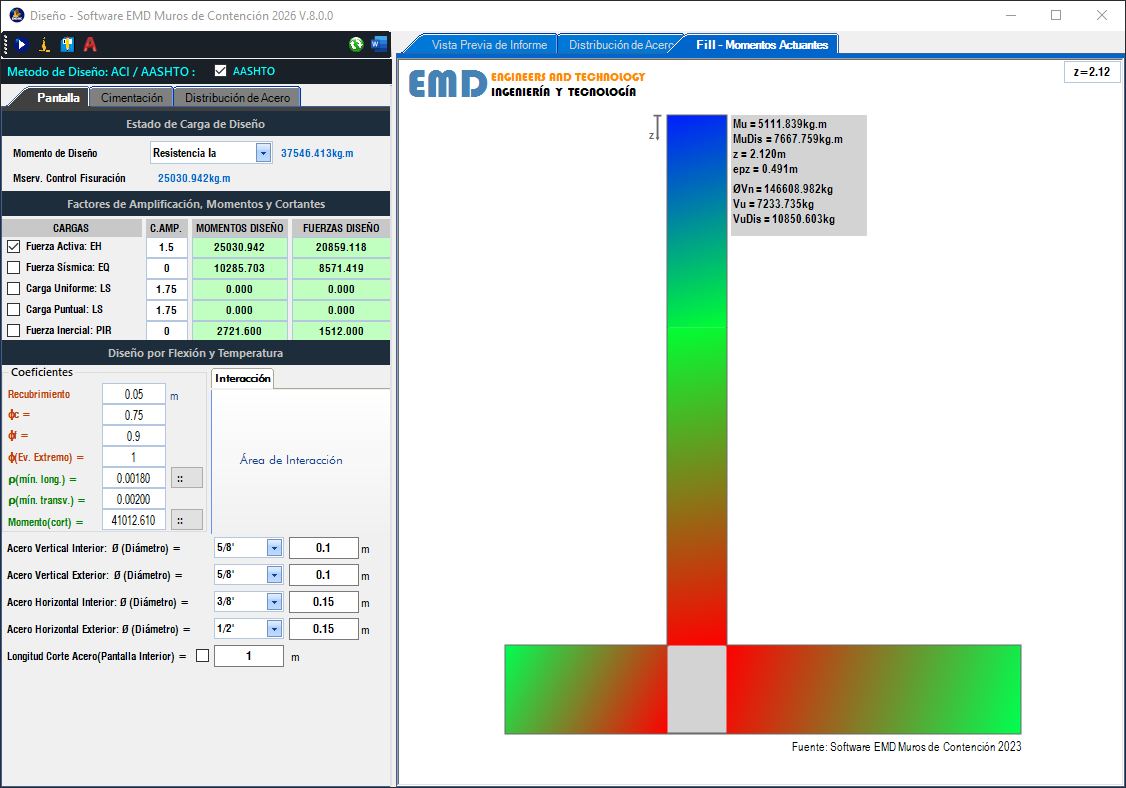1126x788 pixels.
Task: Click the ϕf value field
Action: 134,436
